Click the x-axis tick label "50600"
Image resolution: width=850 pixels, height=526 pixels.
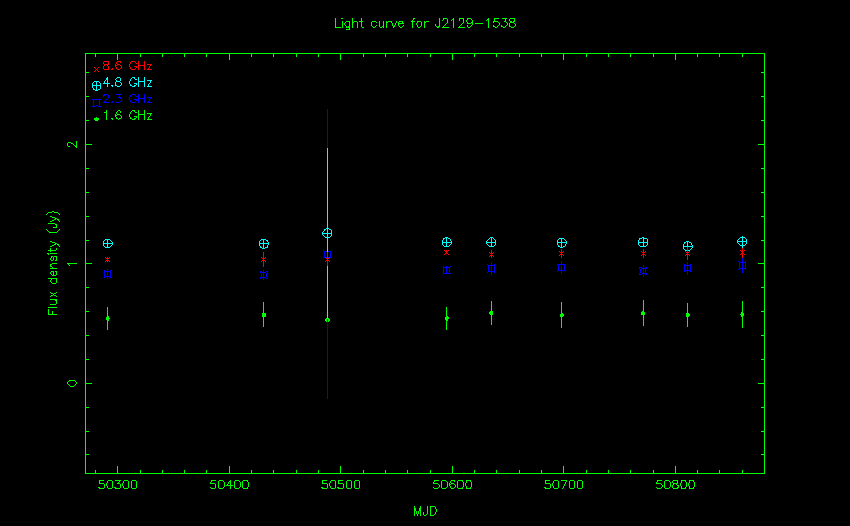click(452, 485)
